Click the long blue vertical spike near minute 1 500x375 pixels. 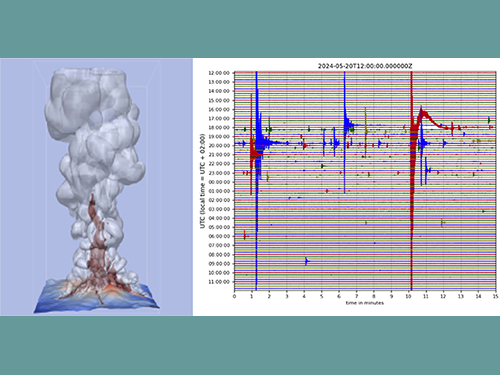click(256, 180)
